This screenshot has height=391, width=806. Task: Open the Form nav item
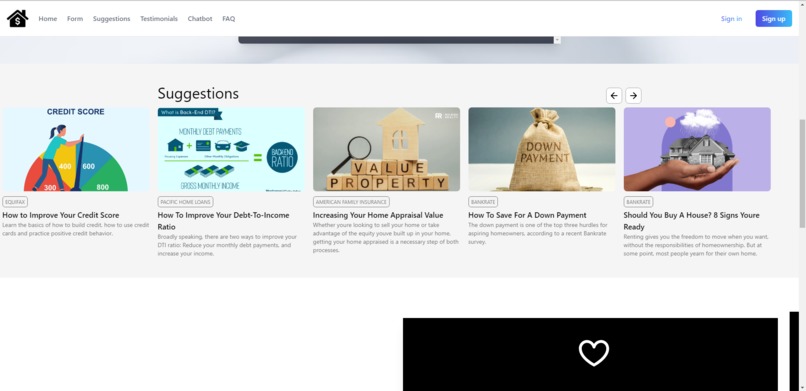tap(75, 18)
